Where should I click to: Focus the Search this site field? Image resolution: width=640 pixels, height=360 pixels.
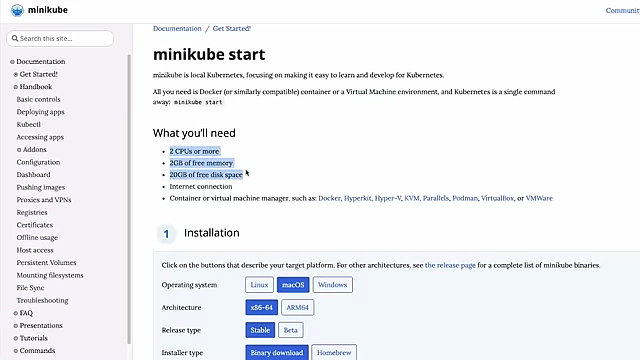60,38
